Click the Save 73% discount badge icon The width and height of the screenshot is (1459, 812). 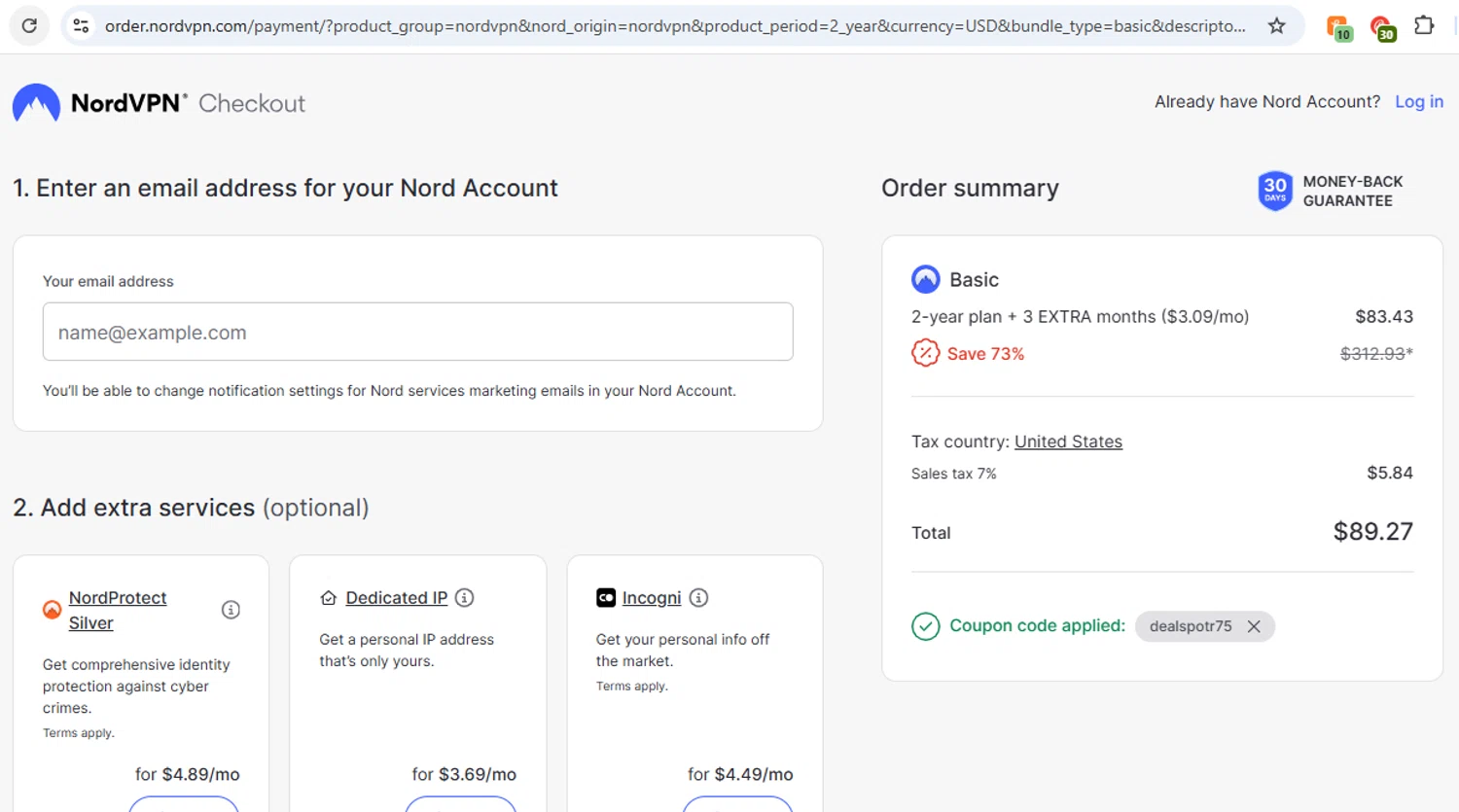click(x=925, y=353)
